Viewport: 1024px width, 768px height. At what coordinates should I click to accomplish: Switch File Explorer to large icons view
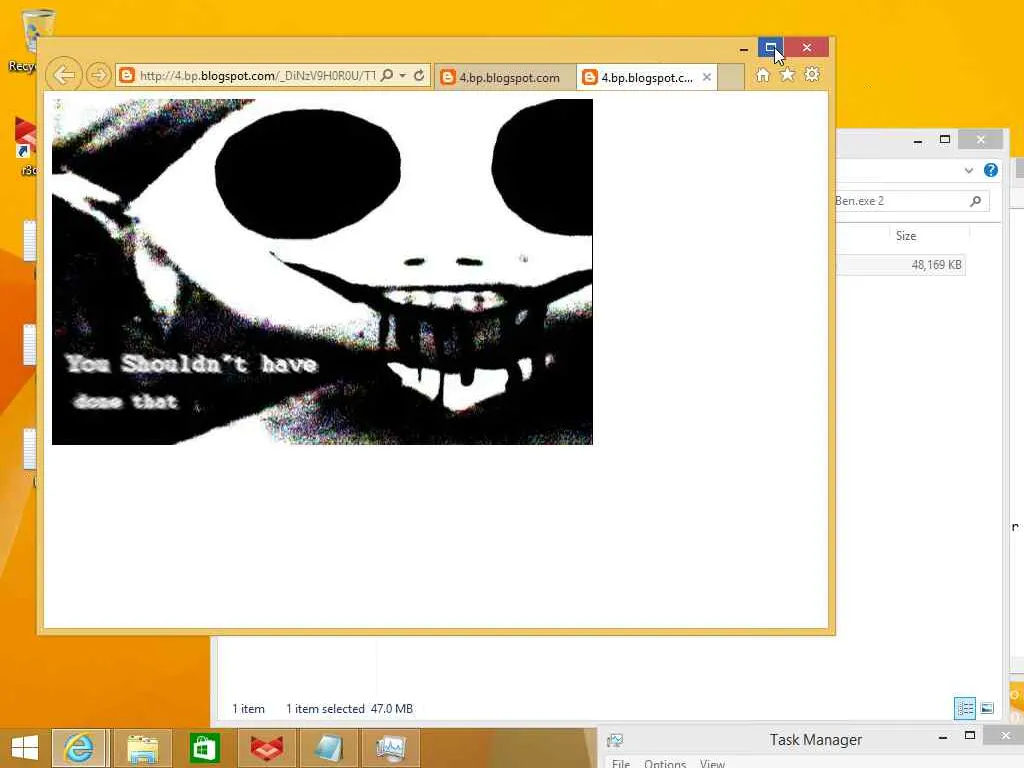[x=987, y=708]
